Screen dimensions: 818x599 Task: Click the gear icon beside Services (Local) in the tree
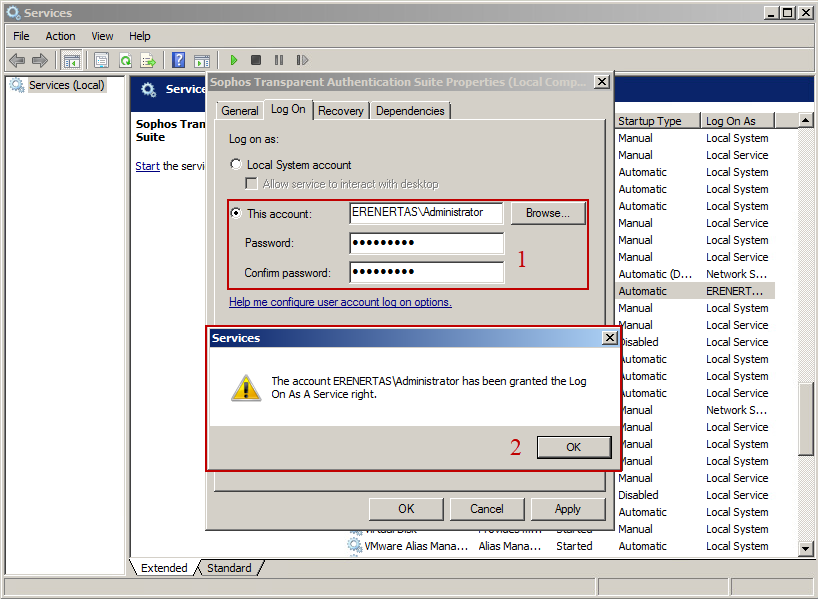pos(17,85)
